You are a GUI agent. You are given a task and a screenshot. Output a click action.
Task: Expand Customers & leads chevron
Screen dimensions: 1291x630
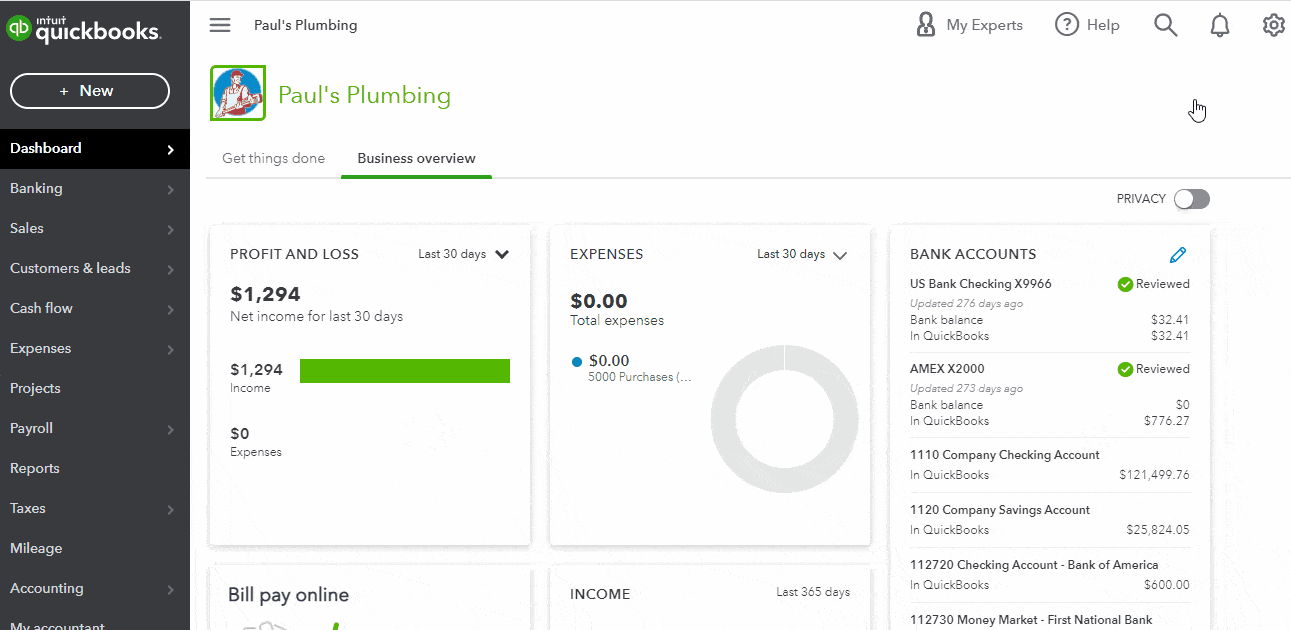coord(170,269)
